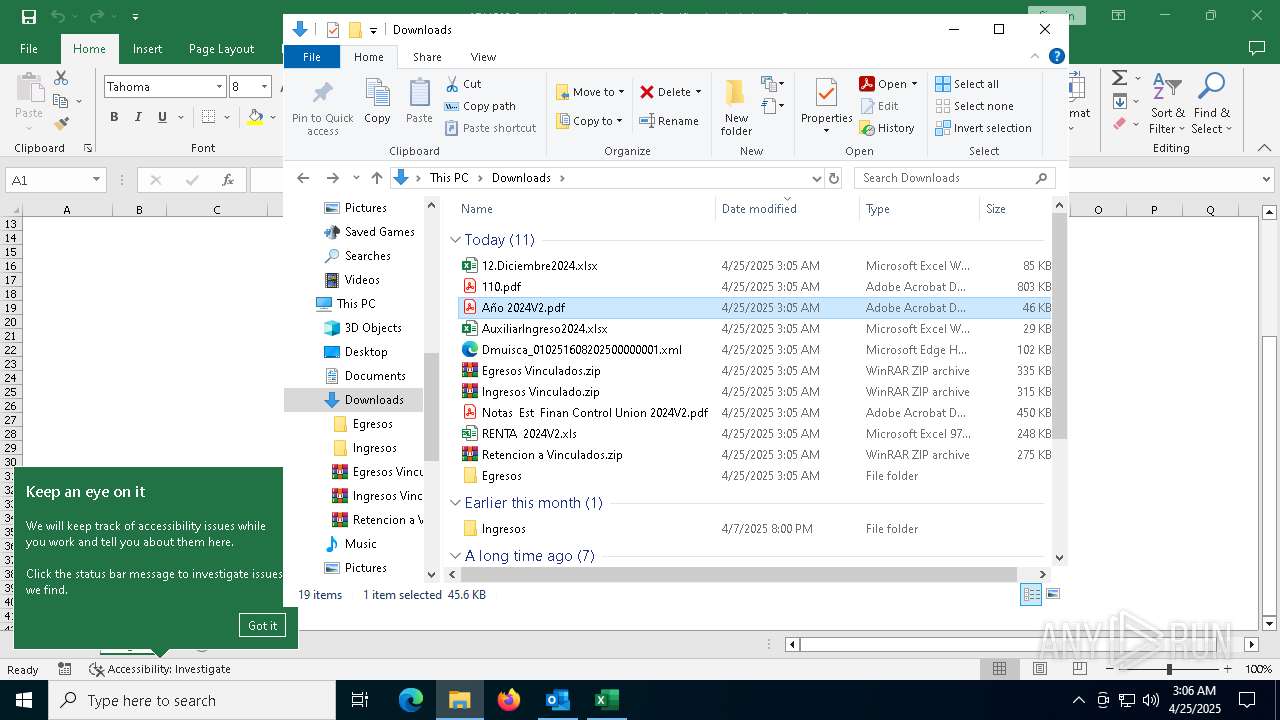Toggle Italic in Excel ribbon
The image size is (1280, 720).
(x=138, y=117)
